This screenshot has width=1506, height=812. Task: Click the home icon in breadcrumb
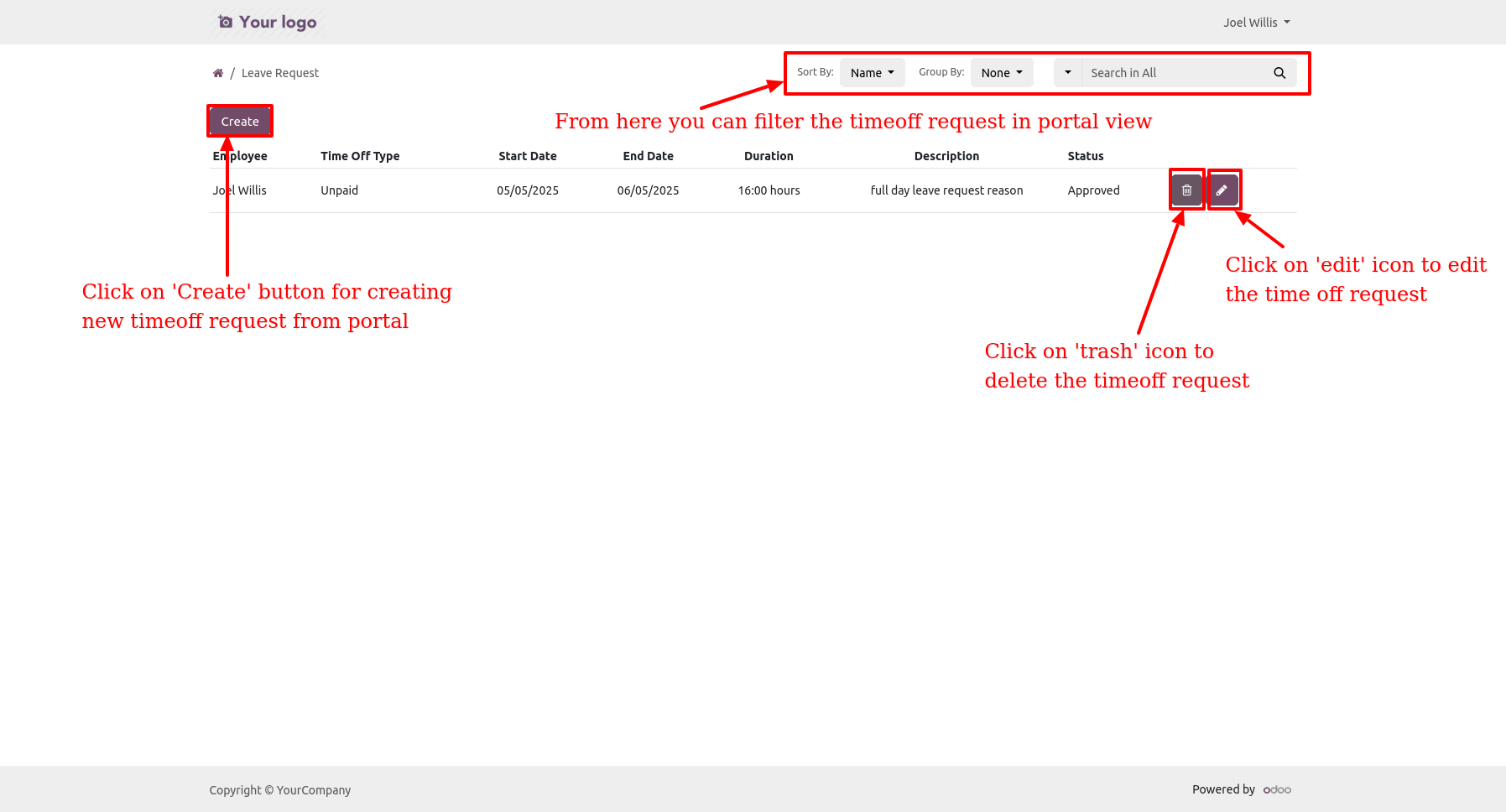(x=218, y=73)
